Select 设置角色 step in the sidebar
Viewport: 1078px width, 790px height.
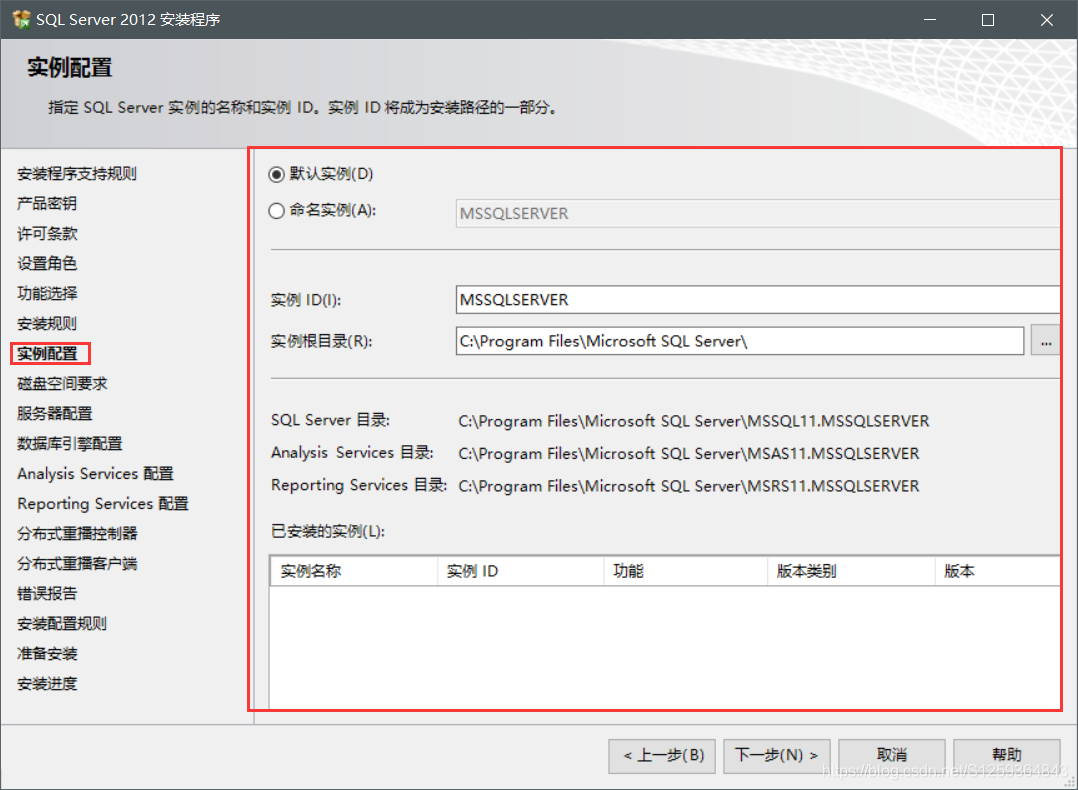tap(47, 263)
